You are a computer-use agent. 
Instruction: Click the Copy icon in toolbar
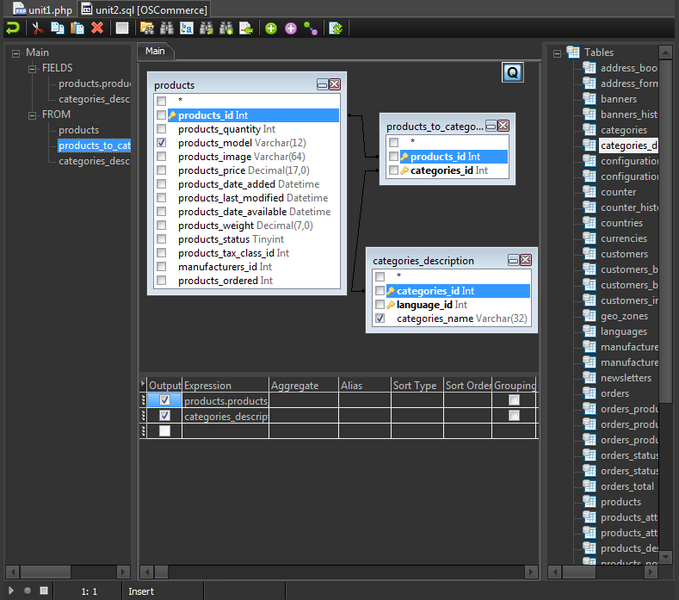click(57, 29)
